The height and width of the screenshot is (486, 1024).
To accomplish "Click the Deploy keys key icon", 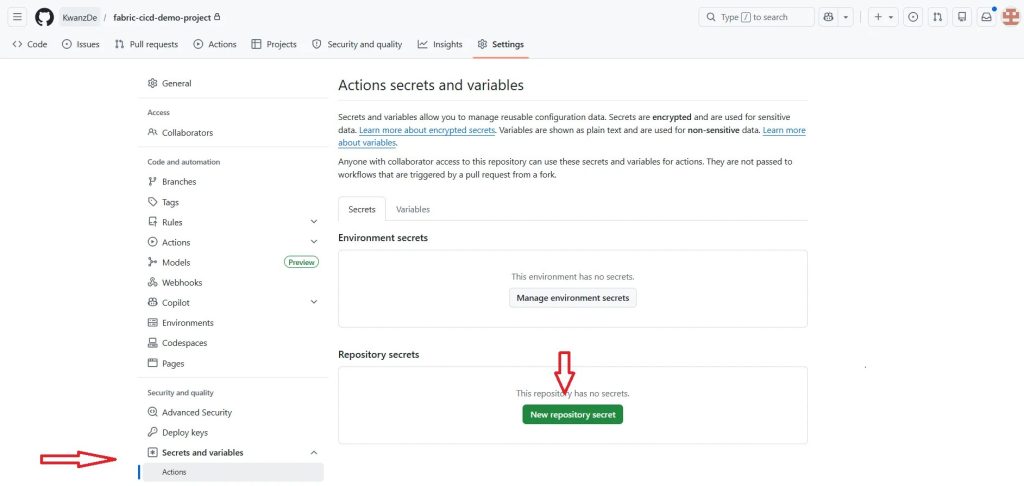I will (153, 432).
